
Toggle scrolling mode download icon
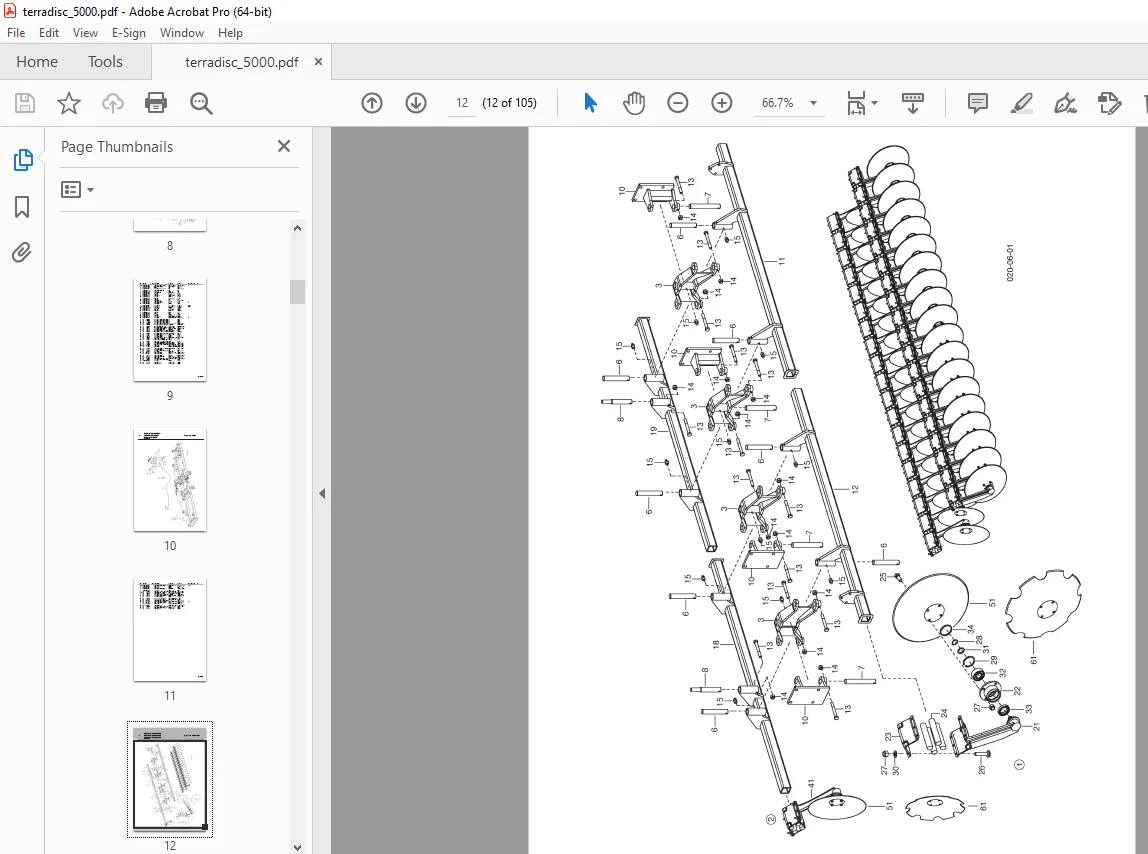point(912,103)
